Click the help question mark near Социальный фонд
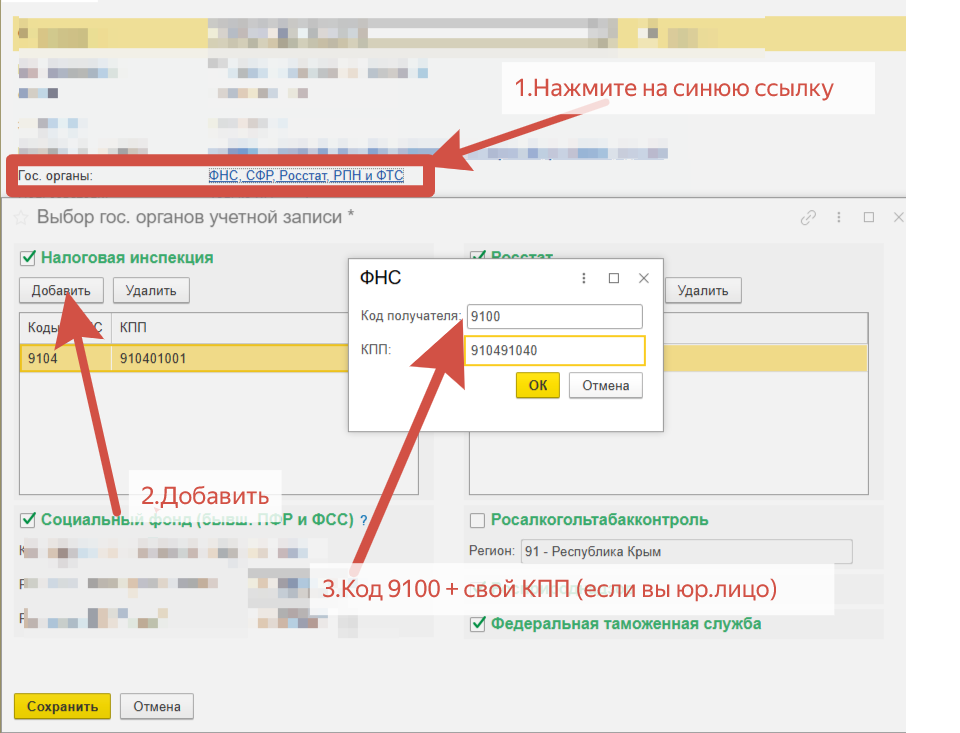This screenshot has height=733, width=960. [364, 520]
